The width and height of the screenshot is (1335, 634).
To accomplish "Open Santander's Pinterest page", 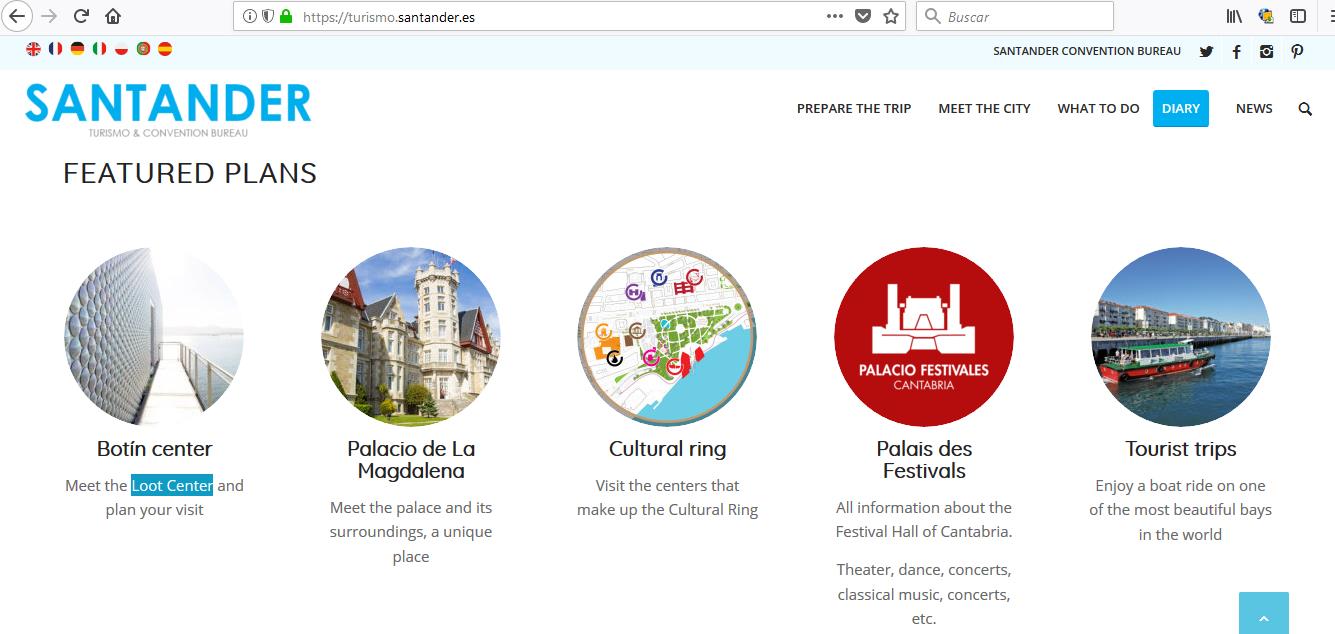I will [1297, 52].
